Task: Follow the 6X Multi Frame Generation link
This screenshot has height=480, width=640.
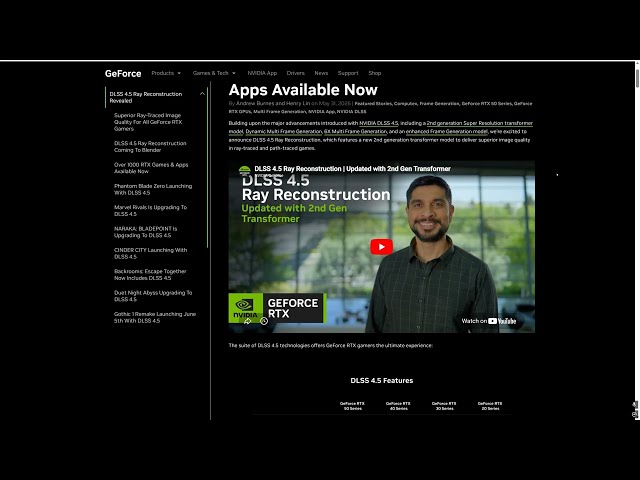Action: (x=355, y=131)
